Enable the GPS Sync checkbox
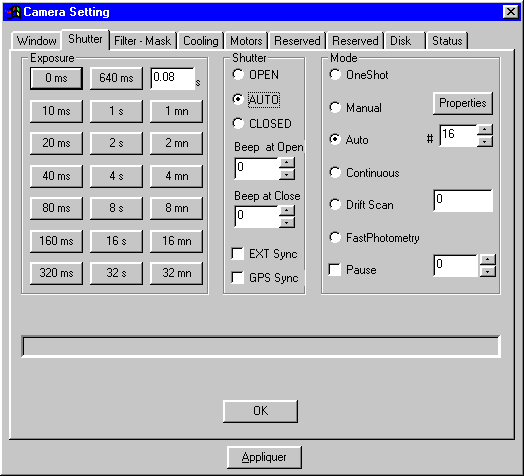524x476 pixels. 238,278
